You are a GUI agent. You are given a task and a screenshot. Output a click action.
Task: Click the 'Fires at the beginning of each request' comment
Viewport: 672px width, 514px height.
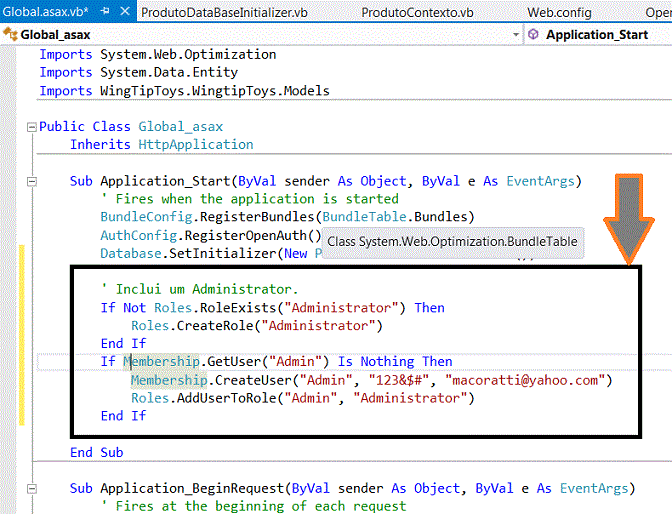253,506
